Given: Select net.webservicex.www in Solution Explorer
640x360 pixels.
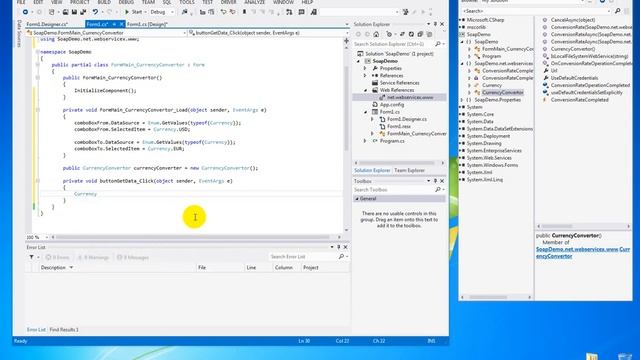Looking at the screenshot, I should 410,98.
